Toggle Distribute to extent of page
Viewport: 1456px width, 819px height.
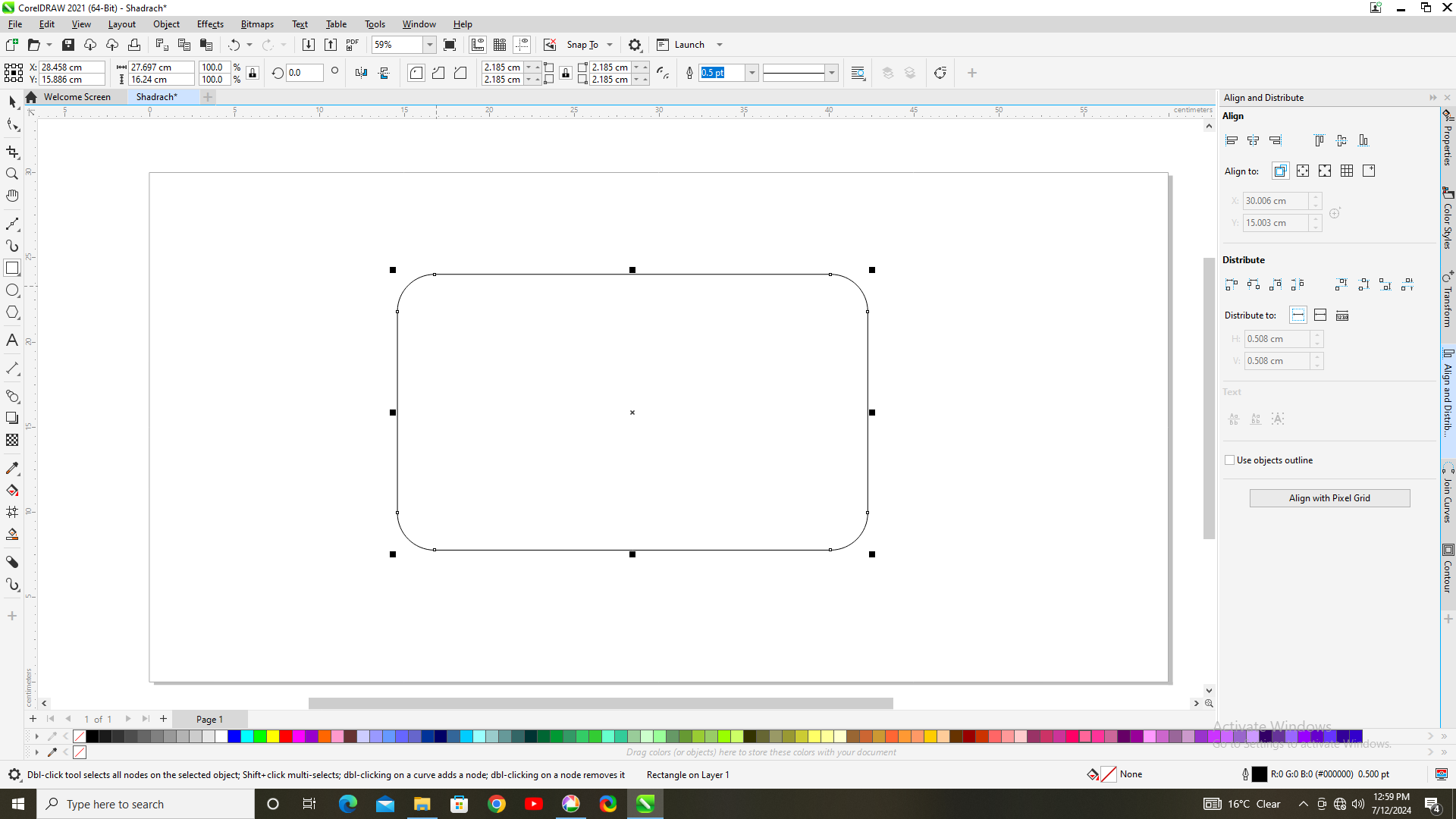coord(1320,315)
